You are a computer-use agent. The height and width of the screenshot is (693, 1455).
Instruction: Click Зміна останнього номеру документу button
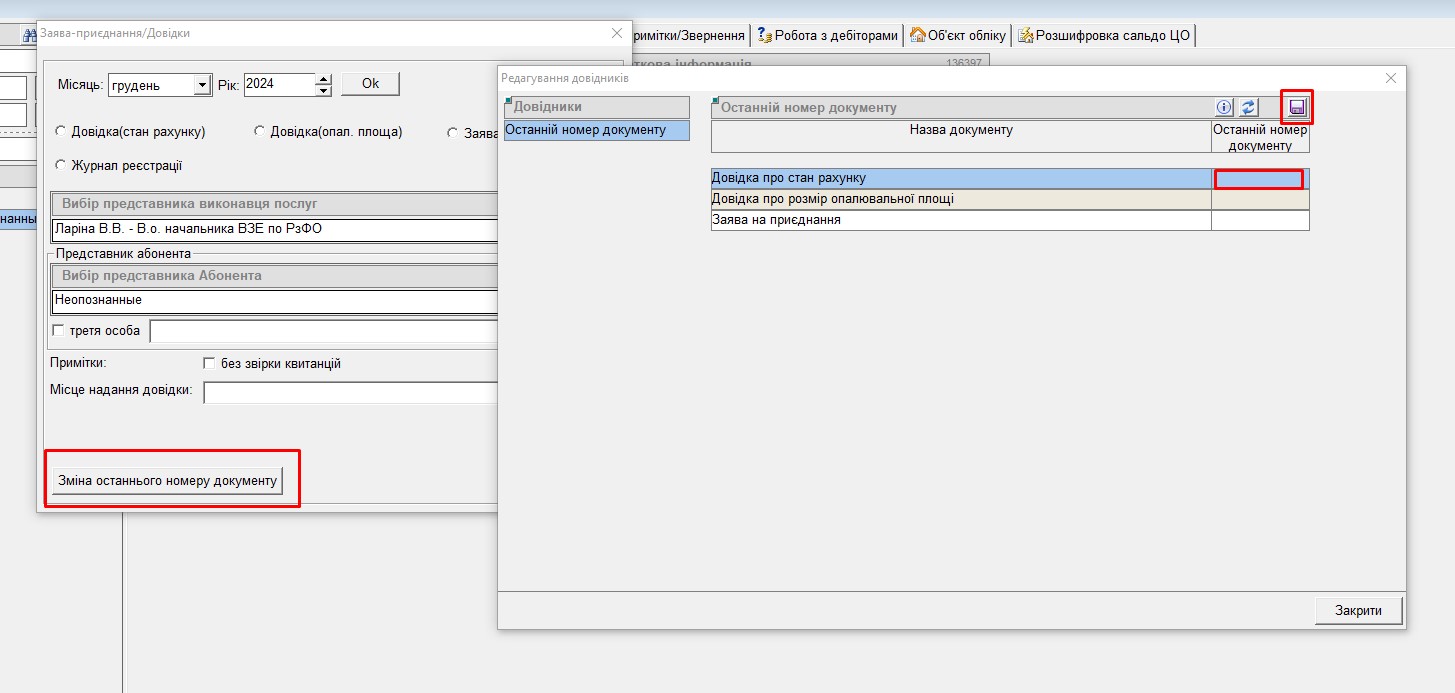click(x=167, y=480)
